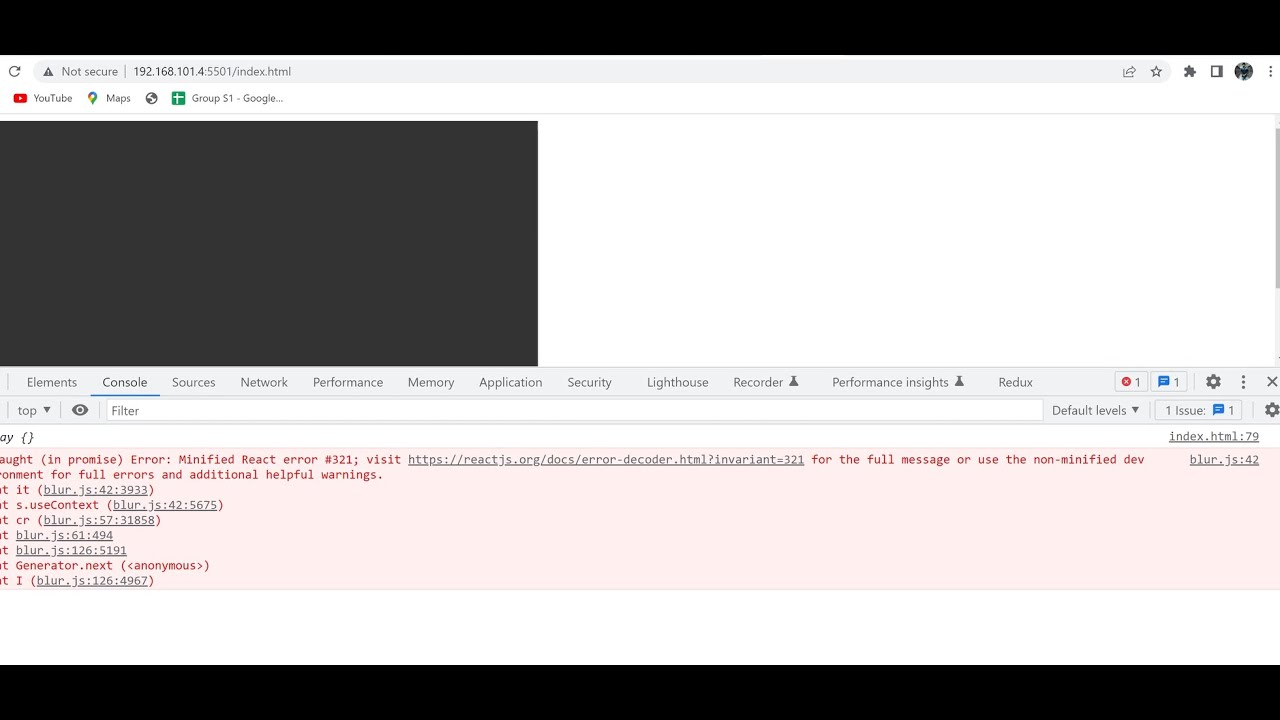Image resolution: width=1280 pixels, height=720 pixels.
Task: Open index.html:79 source link
Action: pos(1214,437)
